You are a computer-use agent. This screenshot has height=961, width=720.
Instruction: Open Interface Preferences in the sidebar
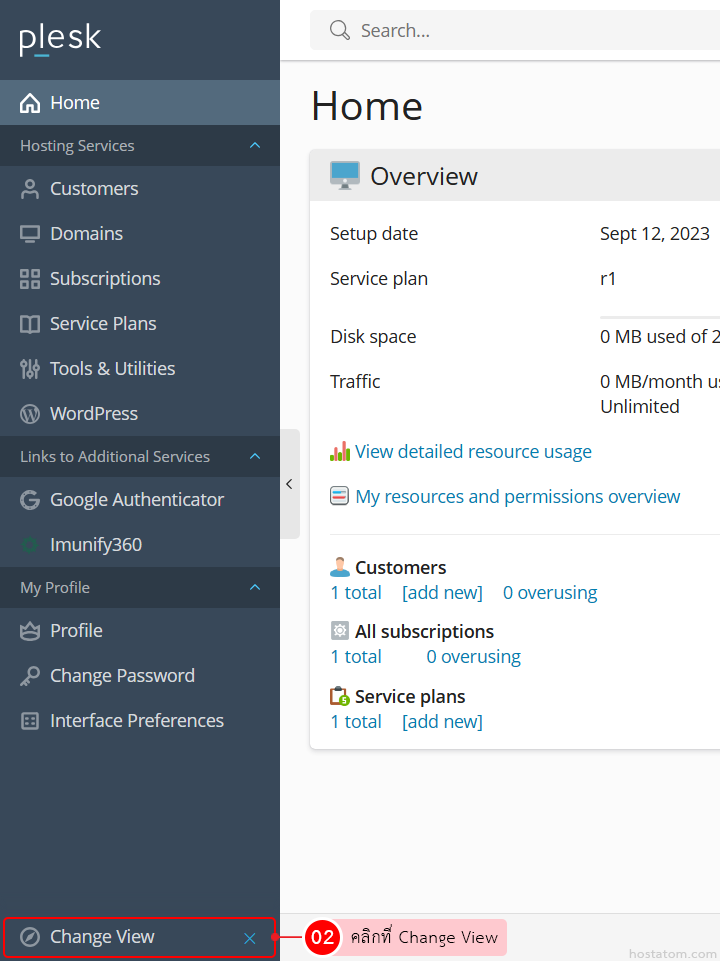pos(136,721)
